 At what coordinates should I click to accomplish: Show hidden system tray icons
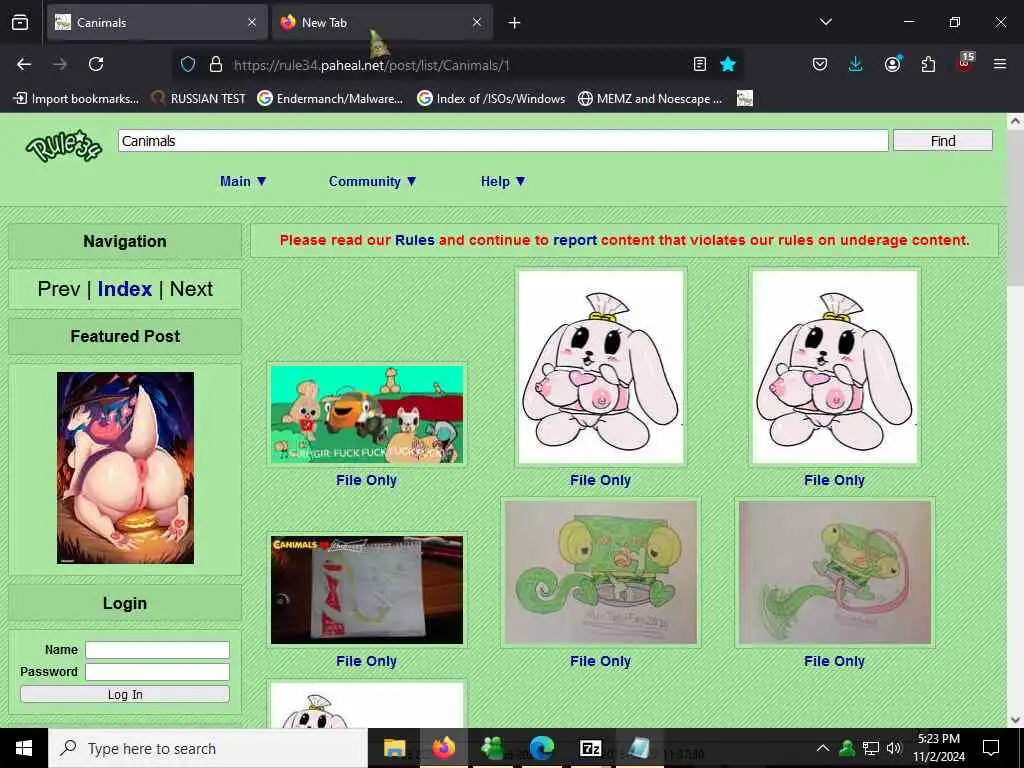(823, 748)
